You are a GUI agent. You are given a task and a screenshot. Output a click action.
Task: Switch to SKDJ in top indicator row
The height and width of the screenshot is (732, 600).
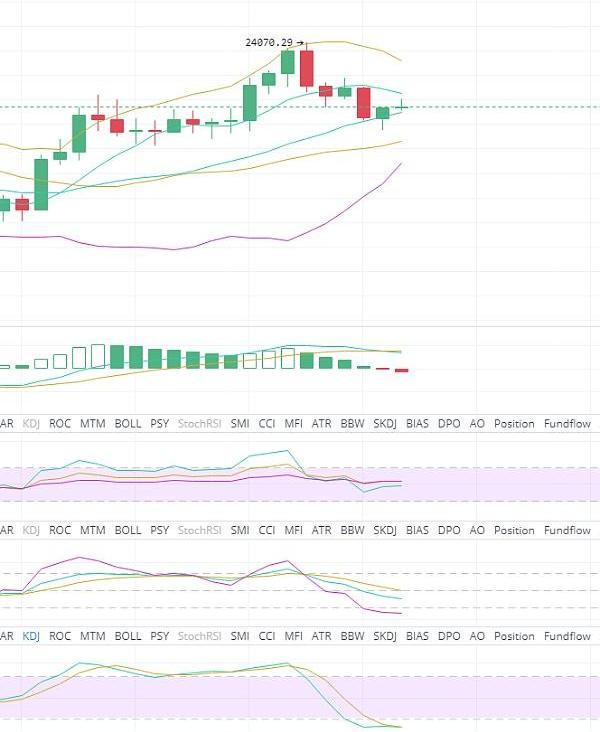pyautogui.click(x=385, y=424)
